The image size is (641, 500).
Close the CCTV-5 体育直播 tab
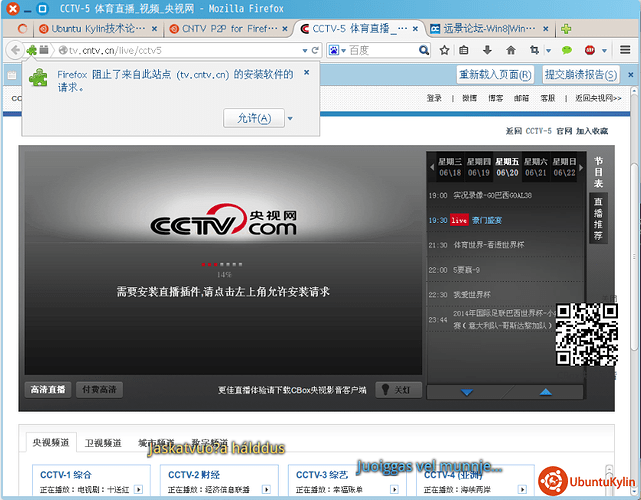coord(415,29)
